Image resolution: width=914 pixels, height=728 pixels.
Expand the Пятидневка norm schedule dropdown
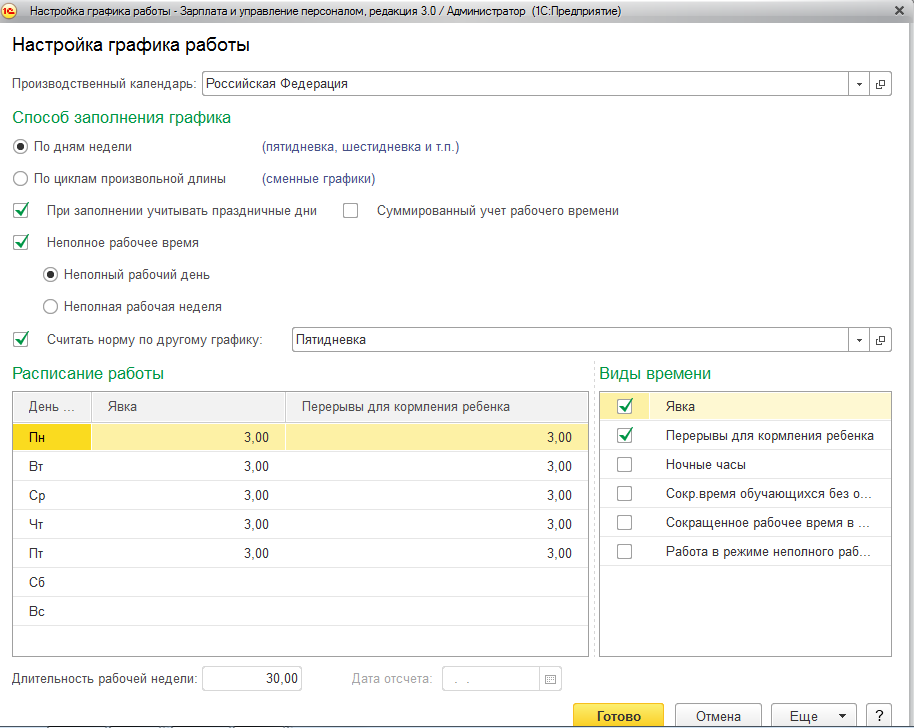pos(859,340)
